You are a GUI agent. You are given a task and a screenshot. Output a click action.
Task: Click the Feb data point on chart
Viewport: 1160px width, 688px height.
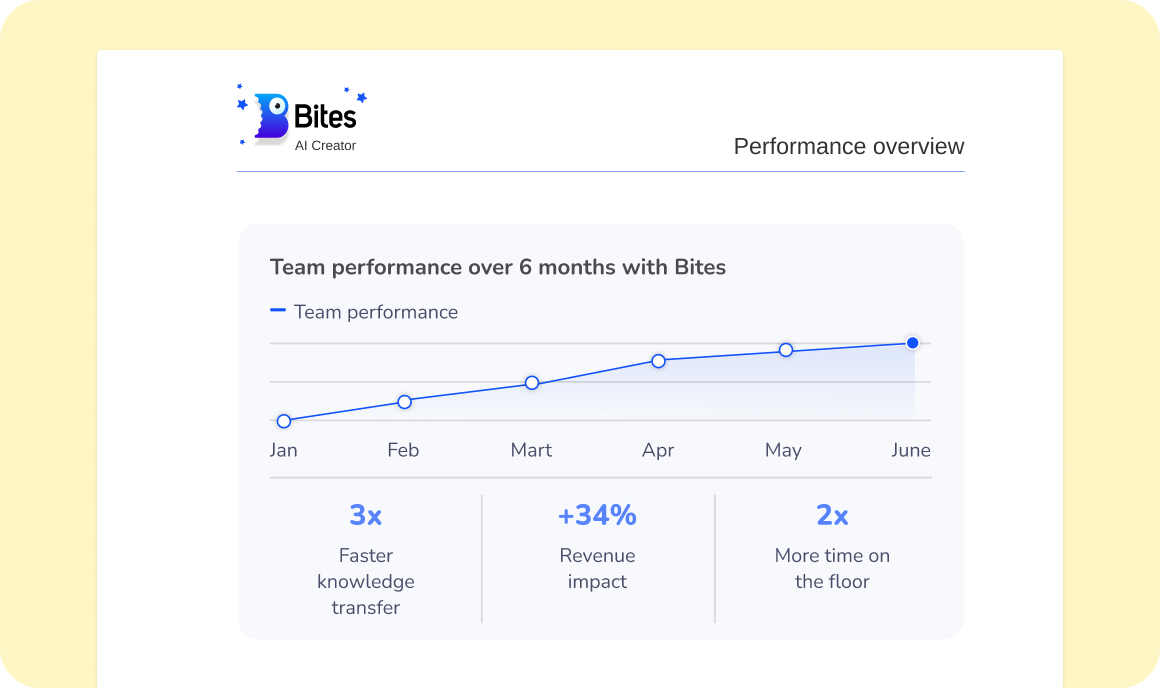pos(405,402)
